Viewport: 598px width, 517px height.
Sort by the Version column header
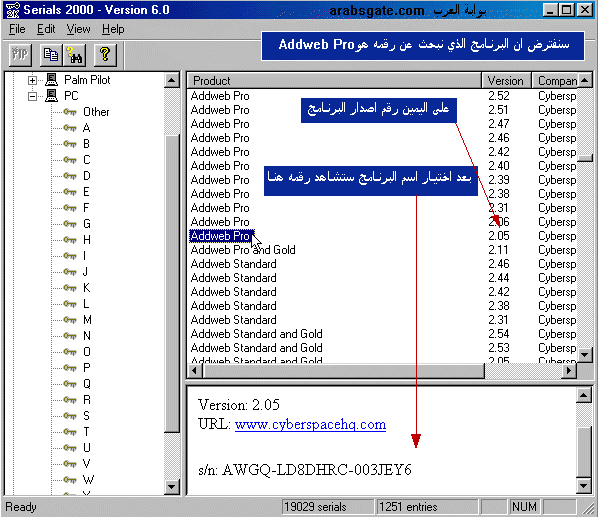tap(506, 81)
